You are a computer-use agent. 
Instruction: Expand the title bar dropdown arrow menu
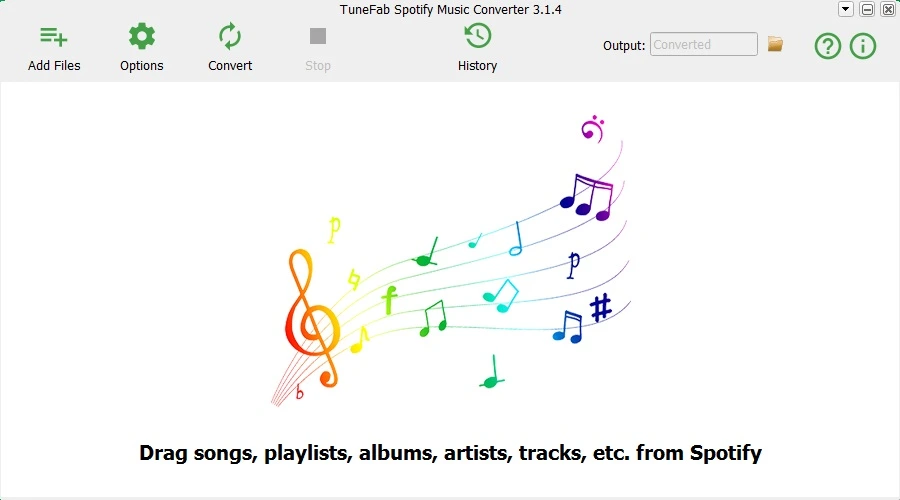click(845, 9)
